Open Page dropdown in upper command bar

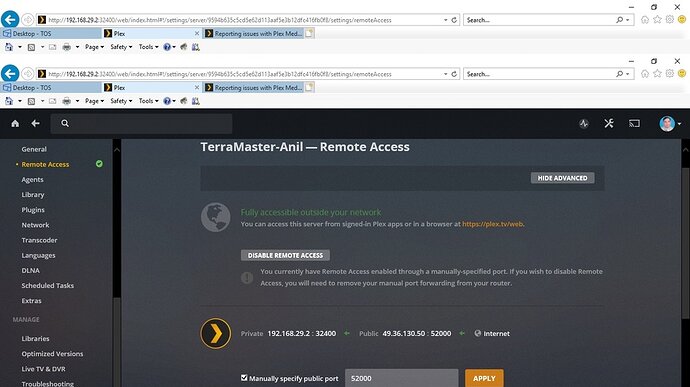(x=94, y=47)
